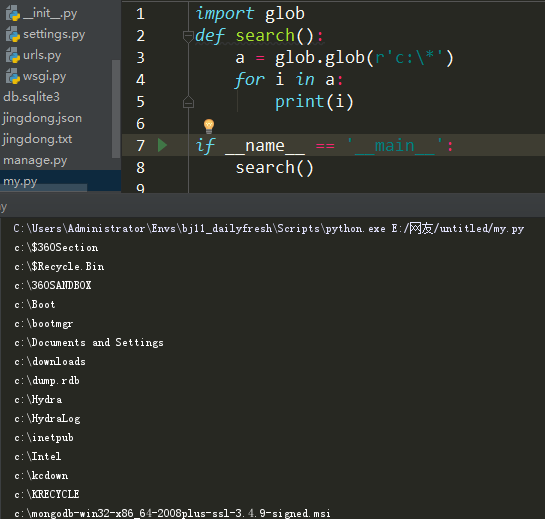Select jingdong.json in project tree
This screenshot has width=545, height=519.
42,118
